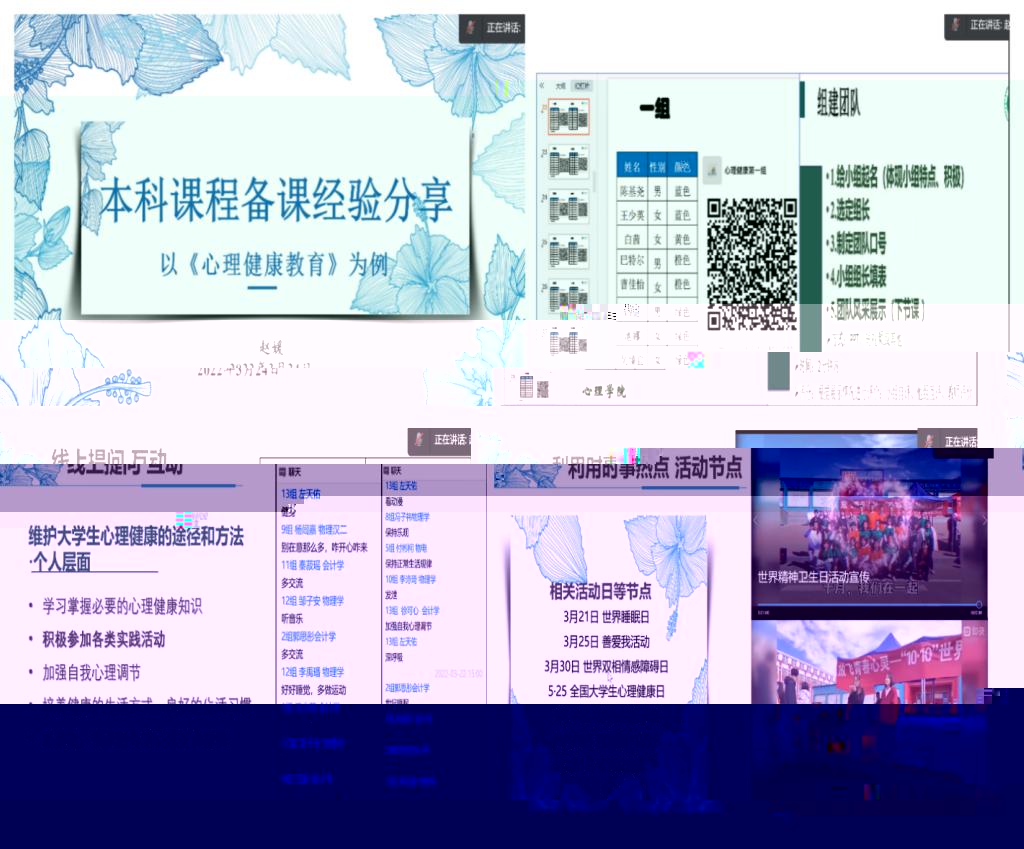Viewport: 1024px width, 849px height.
Task: Select the 性别 table header cell
Action: pyautogui.click(x=657, y=167)
